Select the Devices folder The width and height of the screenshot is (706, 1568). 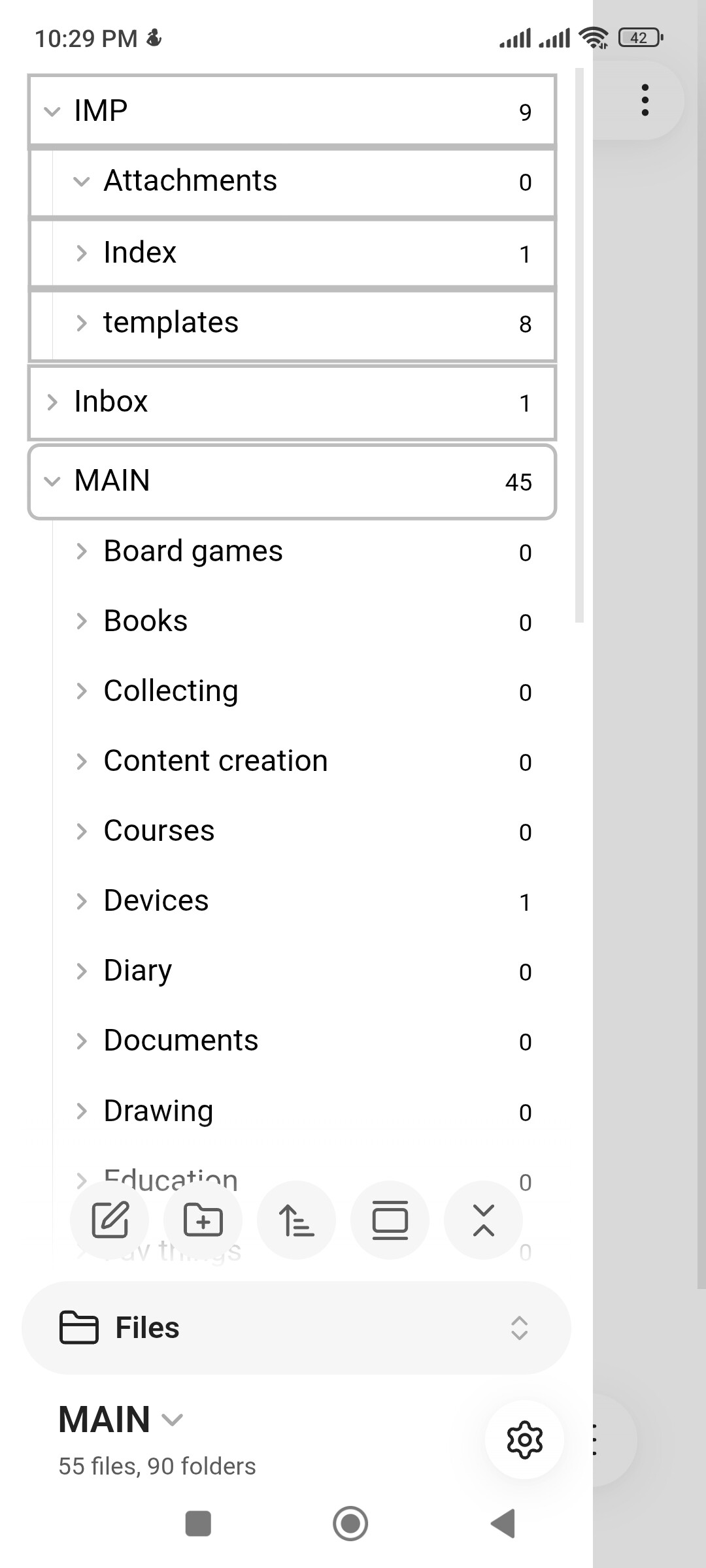[156, 901]
